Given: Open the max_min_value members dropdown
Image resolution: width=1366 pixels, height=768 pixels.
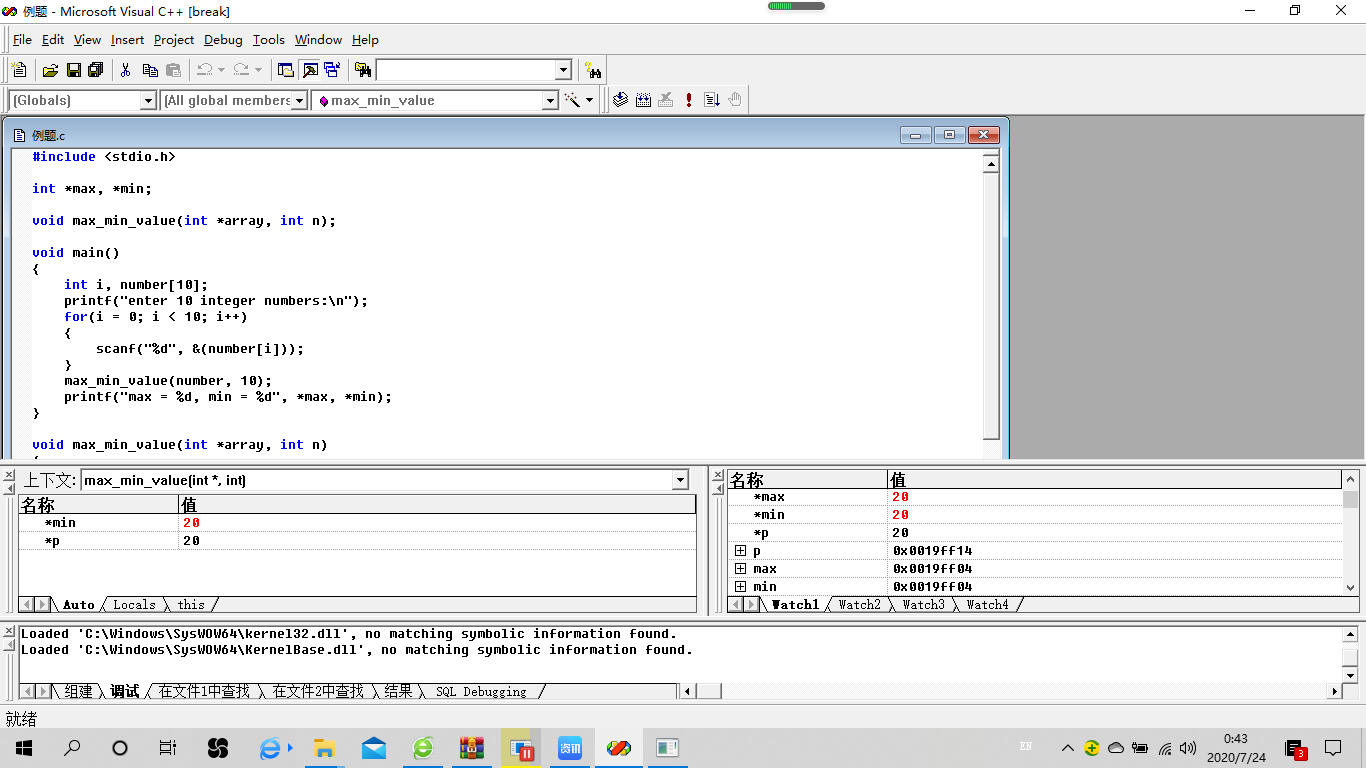Looking at the screenshot, I should click(x=550, y=100).
